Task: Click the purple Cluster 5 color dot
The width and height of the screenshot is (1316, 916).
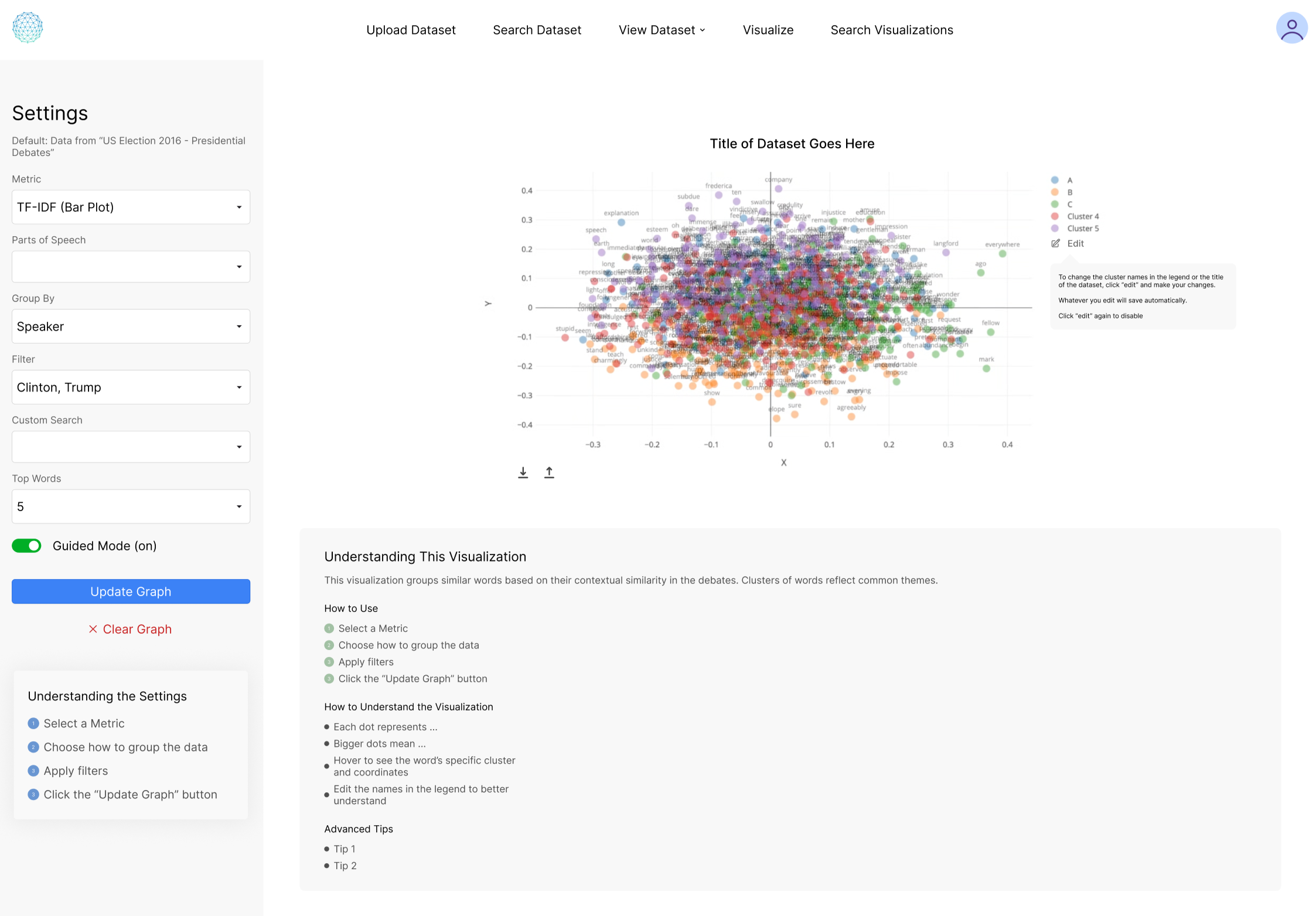Action: (1055, 229)
